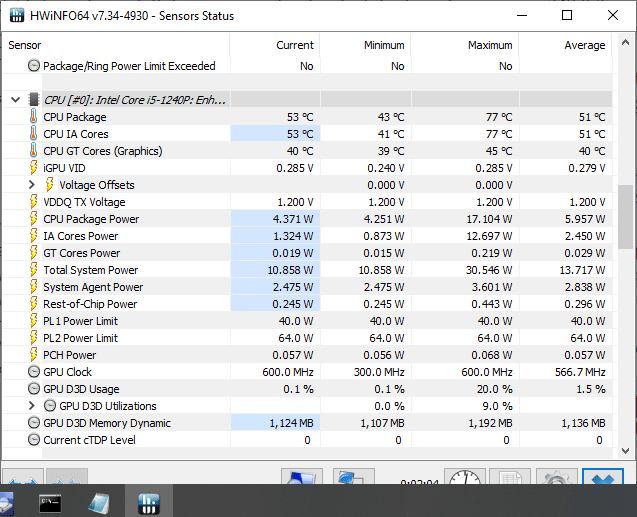637x517 pixels.
Task: Click CPU GT Cores maximum 45 °C
Action: 499,151
